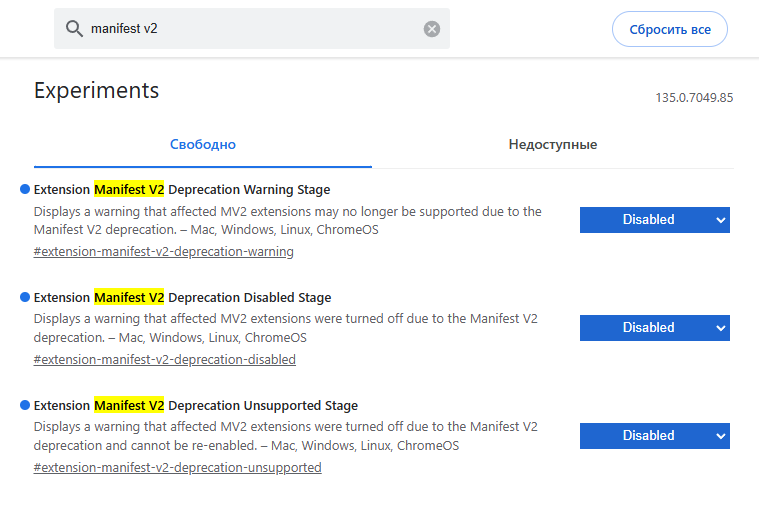Image resolution: width=759 pixels, height=507 pixels.
Task: Switch to the 'Свободно' tab
Action: pos(203,145)
